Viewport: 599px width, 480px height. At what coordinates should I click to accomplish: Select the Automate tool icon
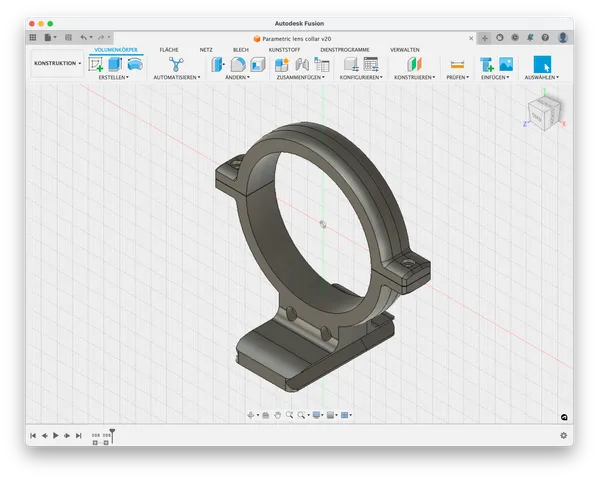click(176, 64)
